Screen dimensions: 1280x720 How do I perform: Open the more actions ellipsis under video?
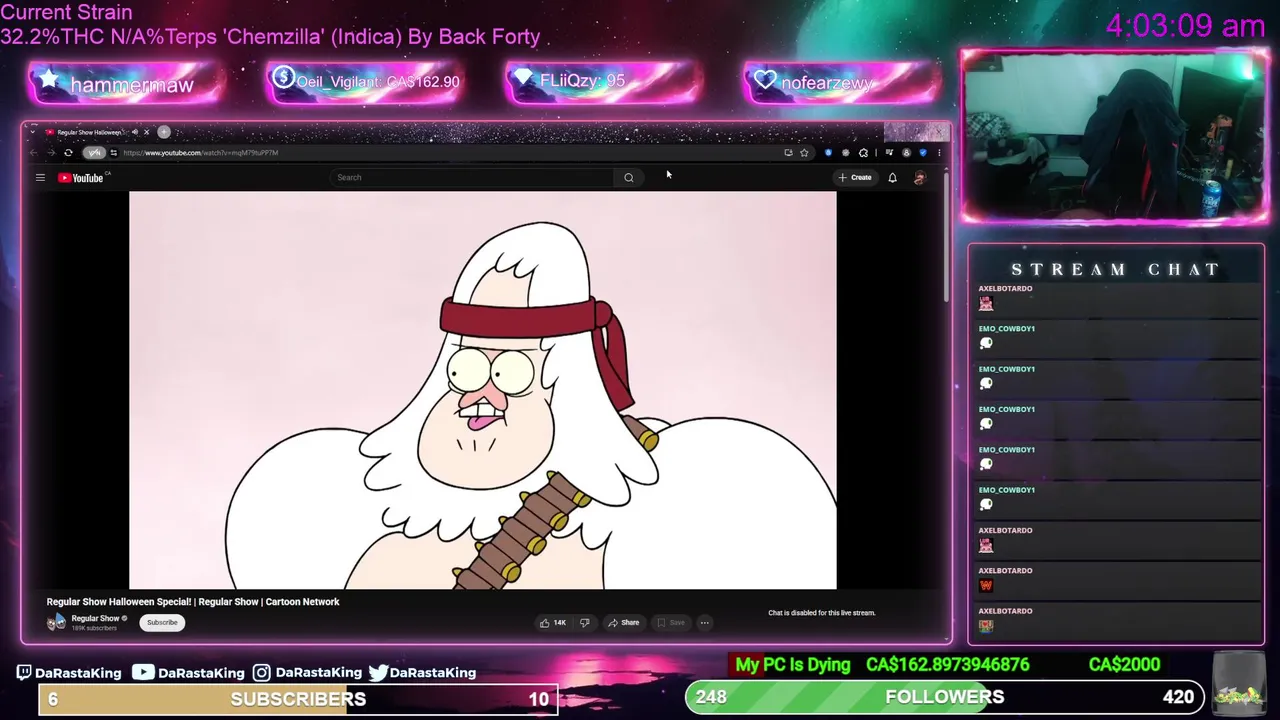click(704, 622)
